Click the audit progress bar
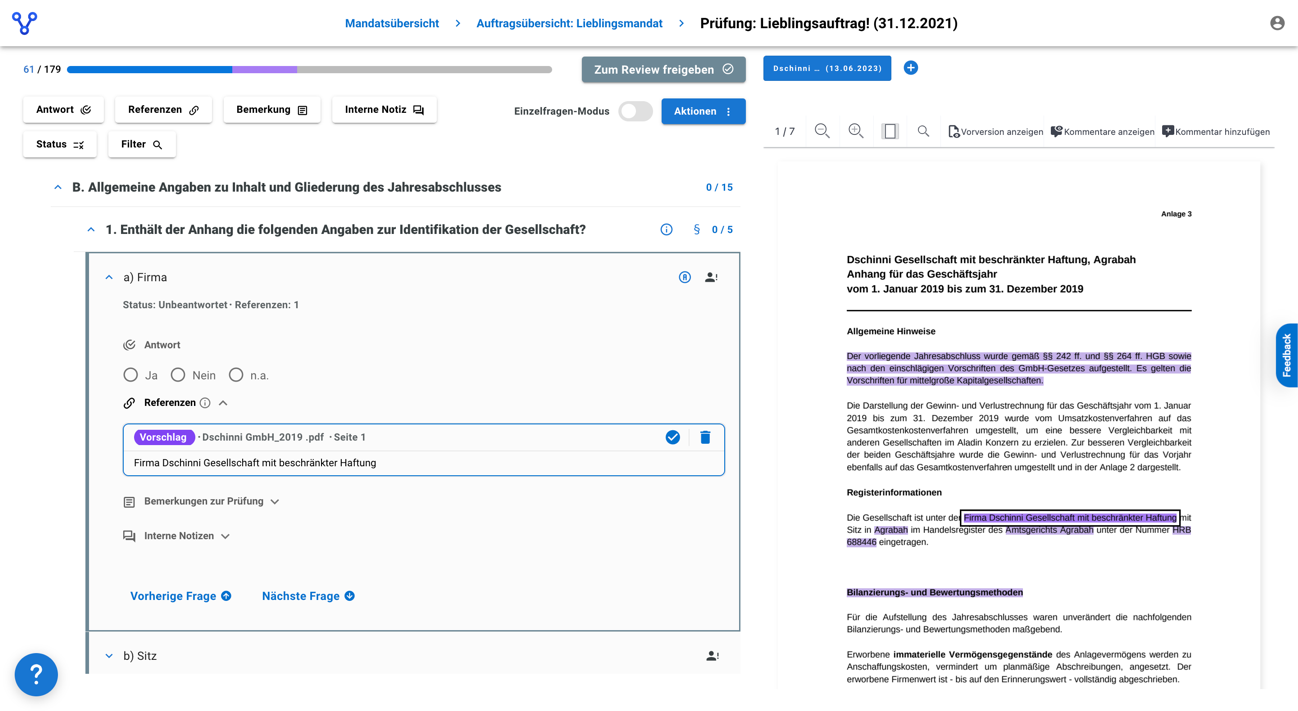1298x711 pixels. click(x=309, y=70)
